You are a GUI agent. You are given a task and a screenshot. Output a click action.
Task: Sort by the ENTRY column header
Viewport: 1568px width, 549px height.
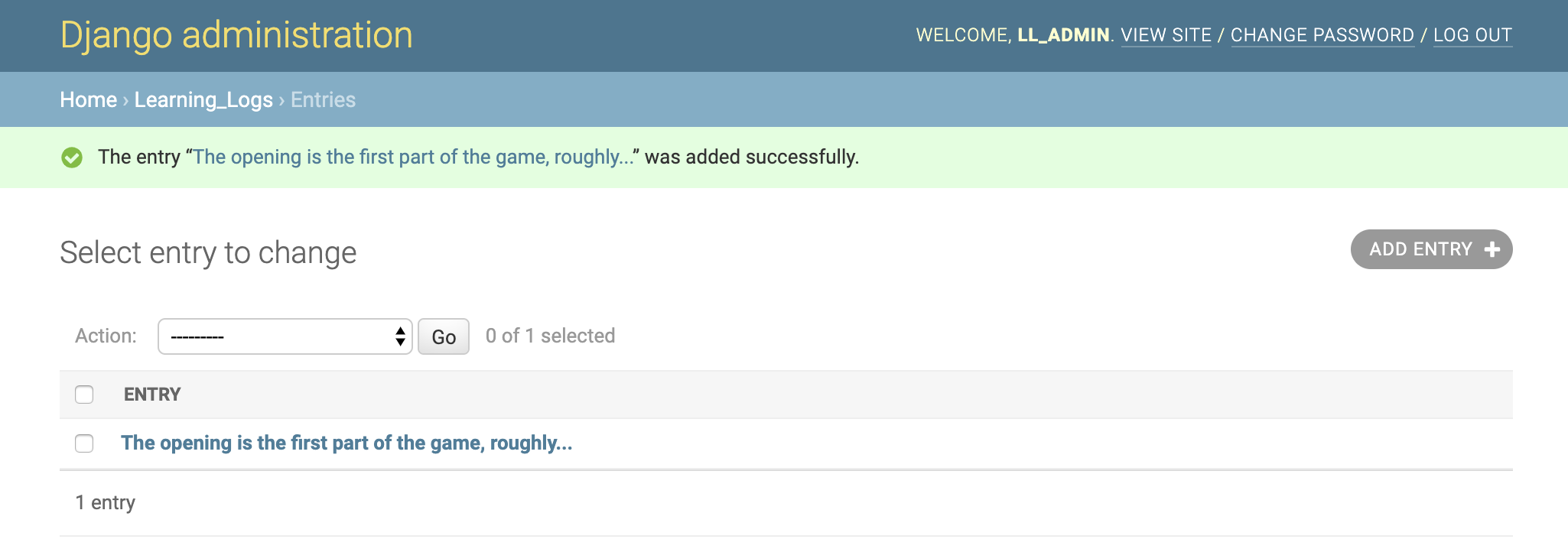[x=152, y=395]
